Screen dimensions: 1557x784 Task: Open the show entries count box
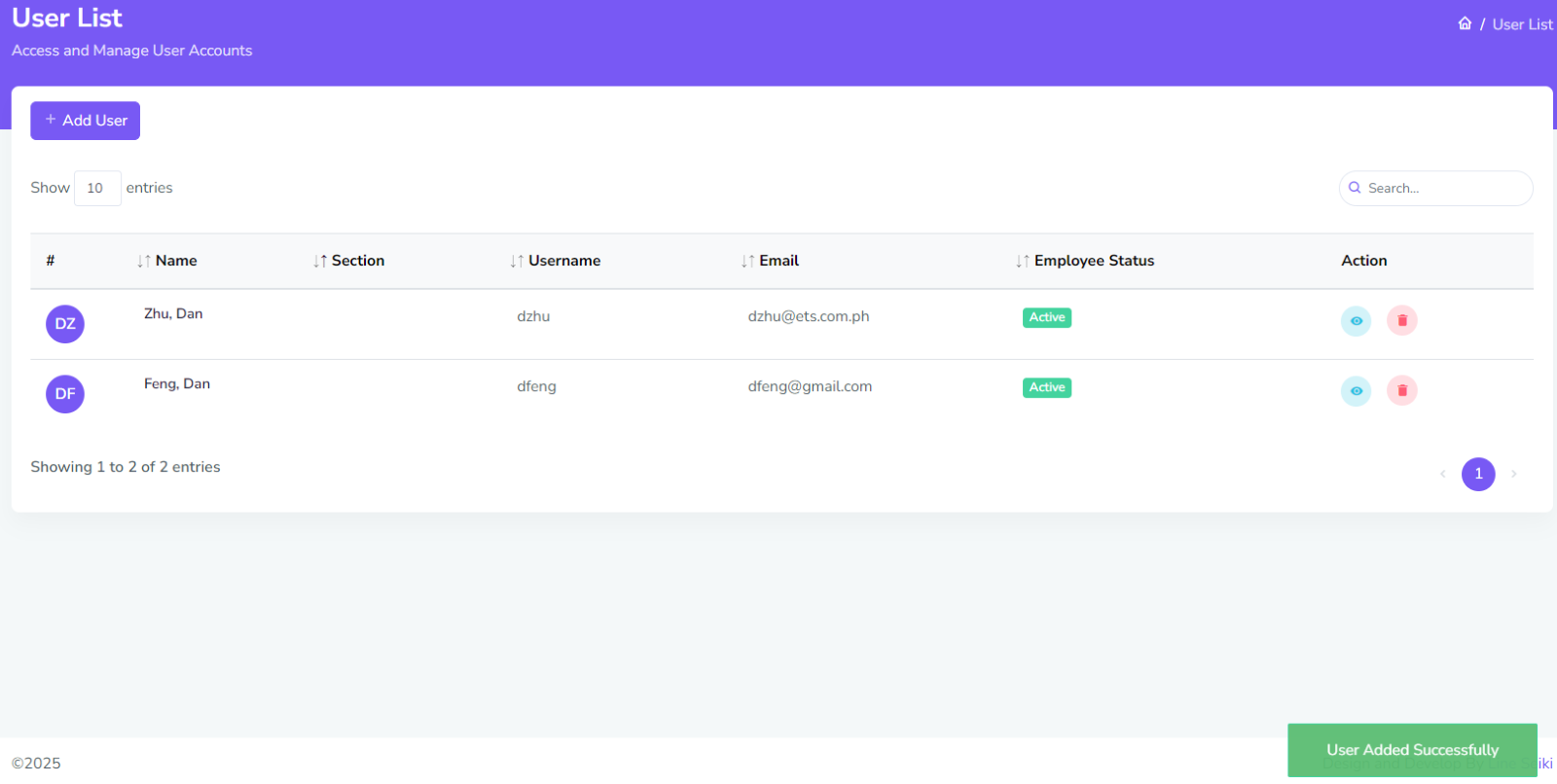pos(97,188)
